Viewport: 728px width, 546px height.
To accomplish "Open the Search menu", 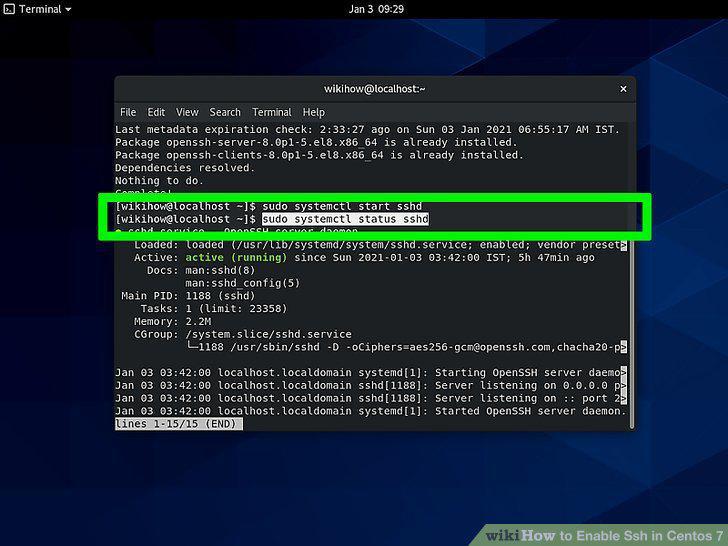I will [x=225, y=112].
